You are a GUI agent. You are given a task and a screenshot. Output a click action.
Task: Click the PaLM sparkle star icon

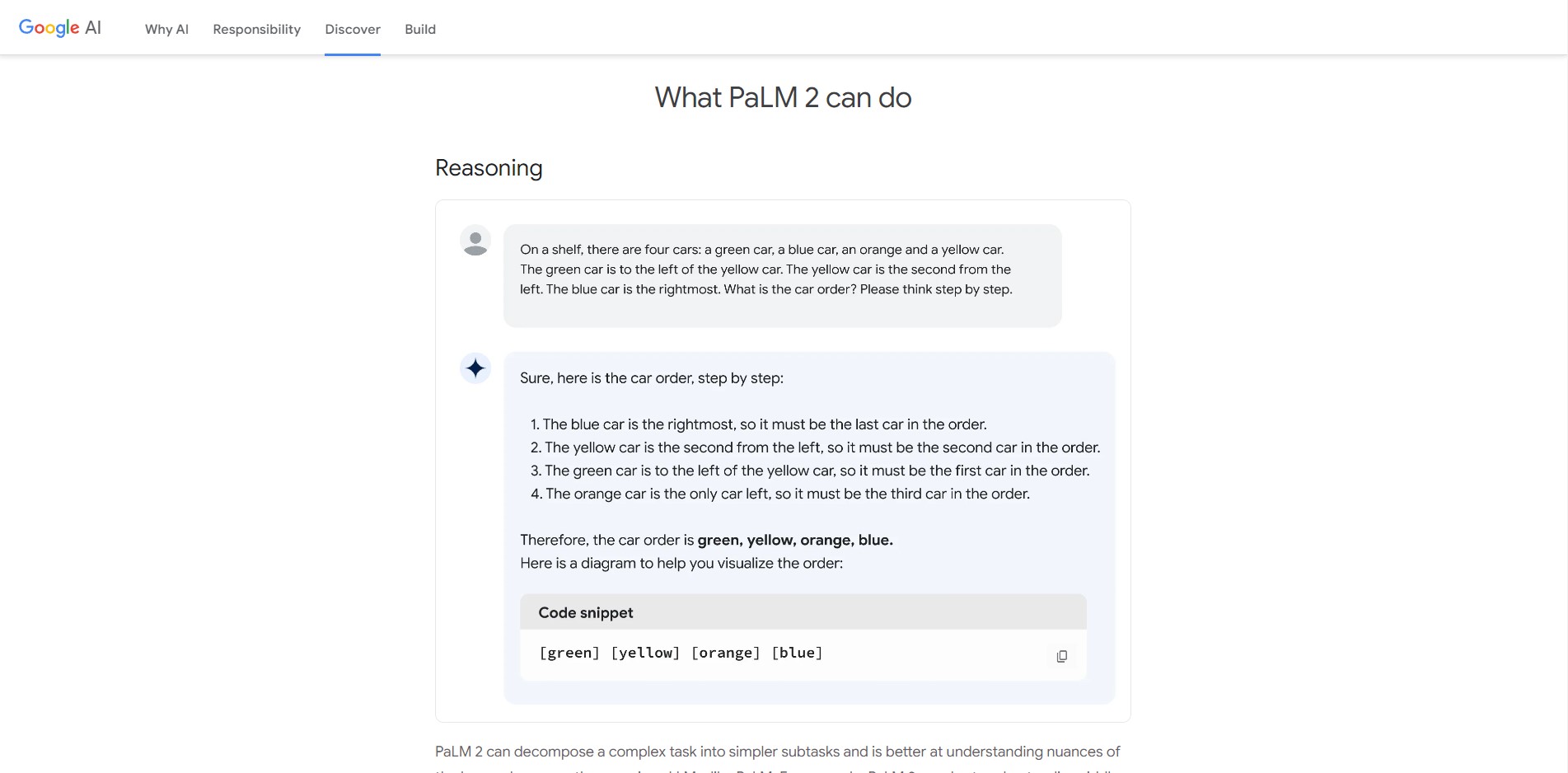coord(475,368)
